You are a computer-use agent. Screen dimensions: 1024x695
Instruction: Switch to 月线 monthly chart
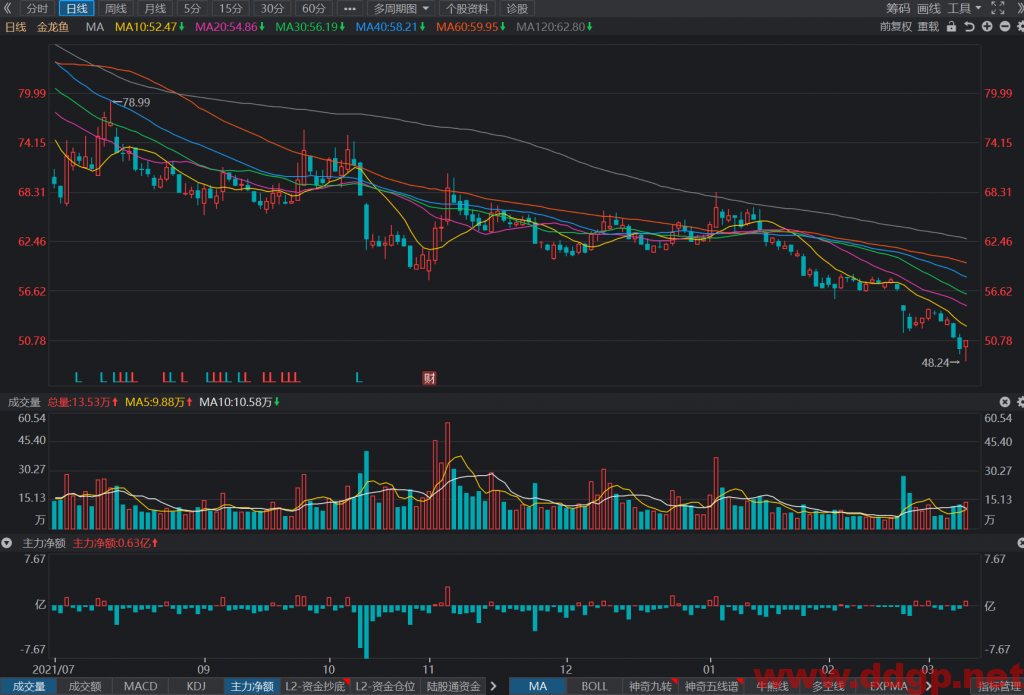[x=155, y=8]
